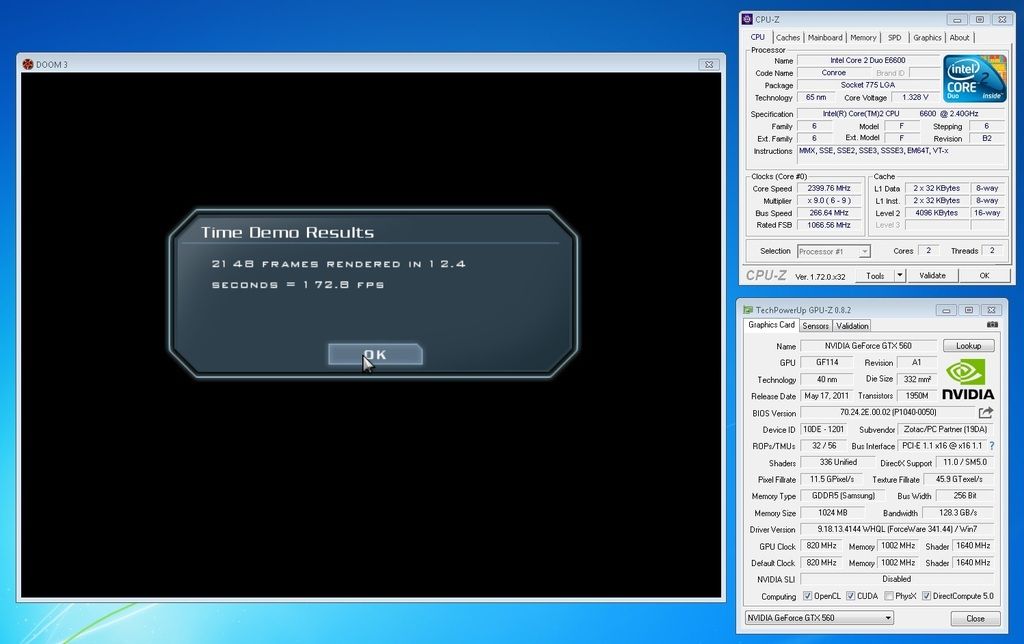Click the Validate button in CPU-Z
The height and width of the screenshot is (644, 1024).
pos(932,276)
